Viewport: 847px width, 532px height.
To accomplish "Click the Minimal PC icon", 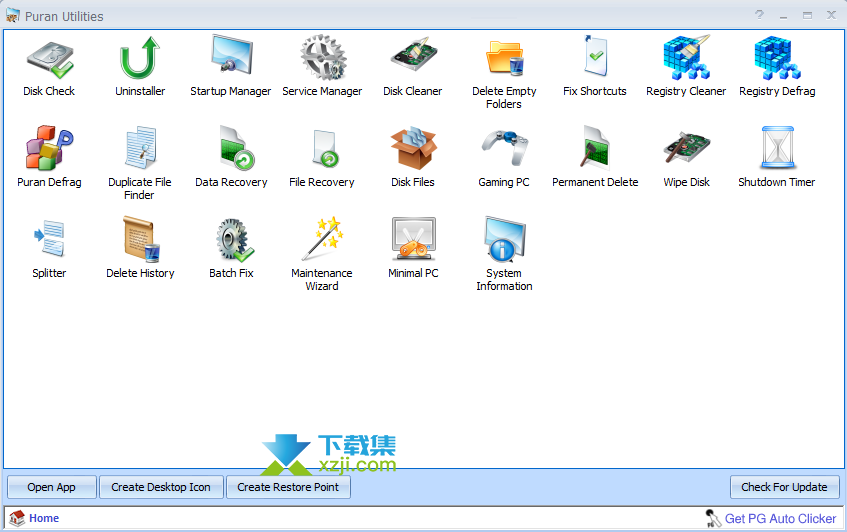I will (413, 238).
